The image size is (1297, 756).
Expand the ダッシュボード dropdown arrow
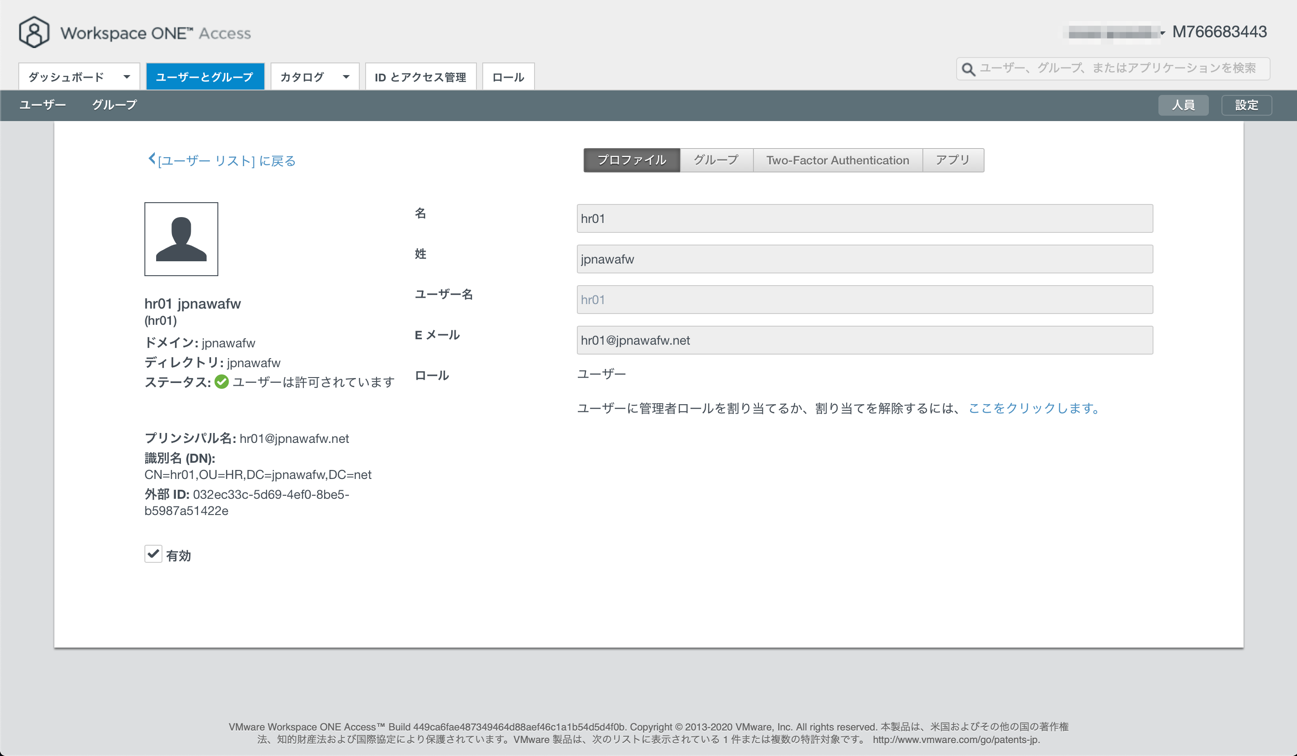[127, 77]
